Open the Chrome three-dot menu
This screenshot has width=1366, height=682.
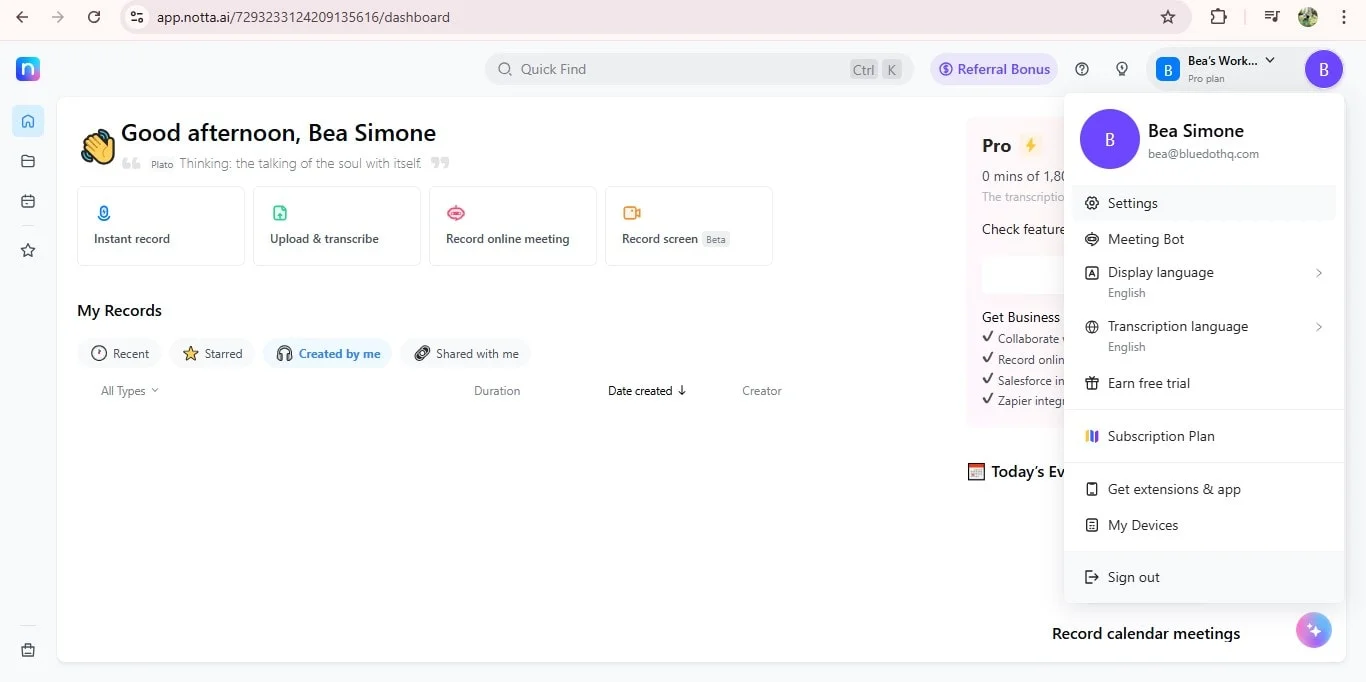(x=1343, y=17)
